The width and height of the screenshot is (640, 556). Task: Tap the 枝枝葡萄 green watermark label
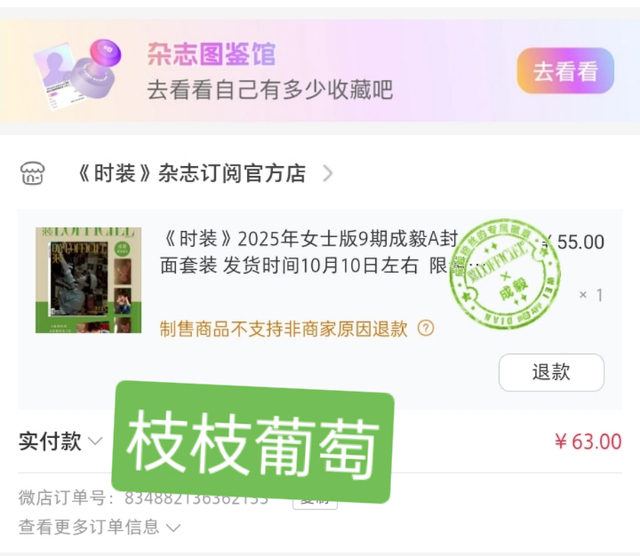(x=253, y=442)
